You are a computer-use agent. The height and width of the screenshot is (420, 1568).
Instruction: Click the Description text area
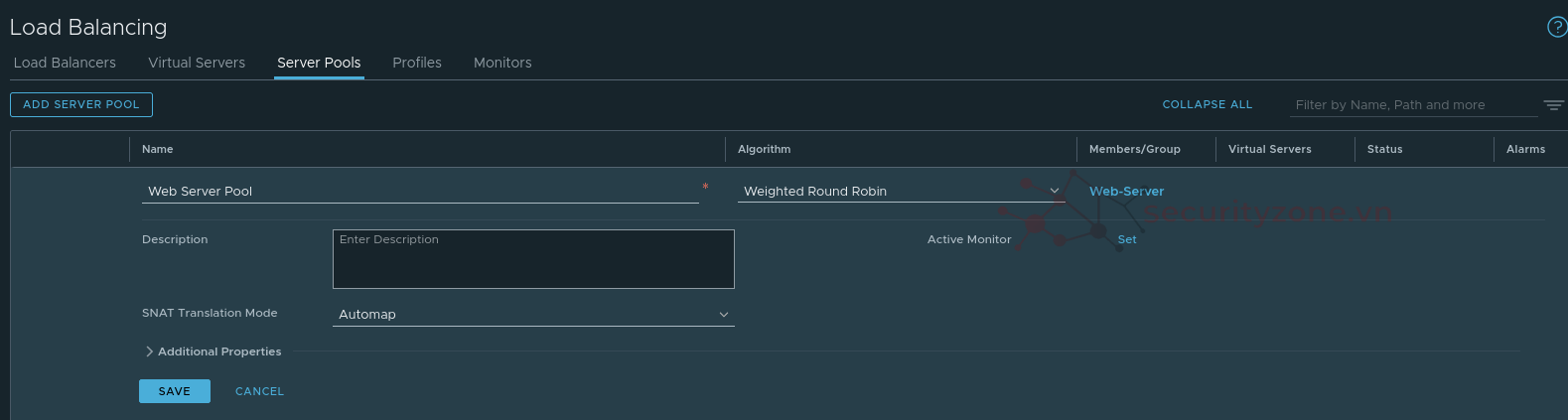tap(533, 259)
